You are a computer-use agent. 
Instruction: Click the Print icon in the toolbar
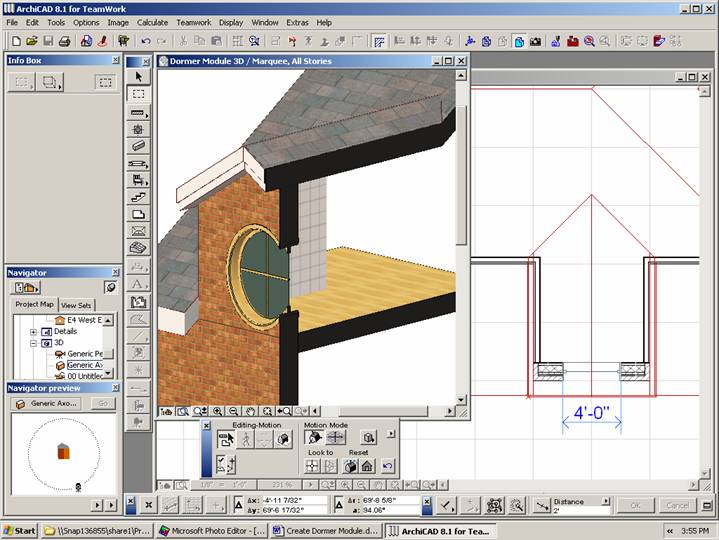(x=65, y=41)
